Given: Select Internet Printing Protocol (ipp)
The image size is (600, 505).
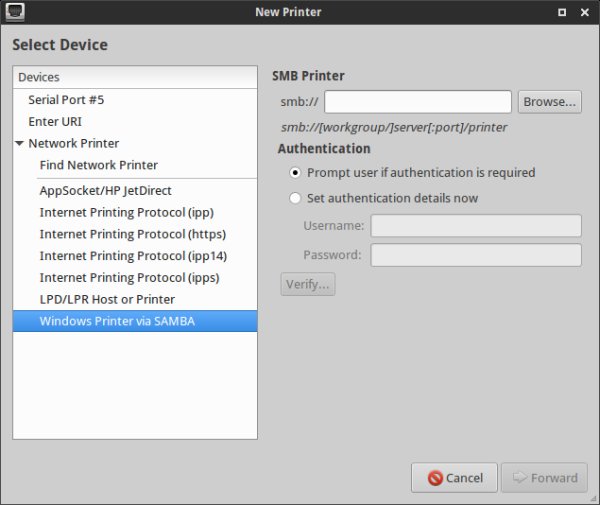Looking at the screenshot, I should tap(126, 212).
